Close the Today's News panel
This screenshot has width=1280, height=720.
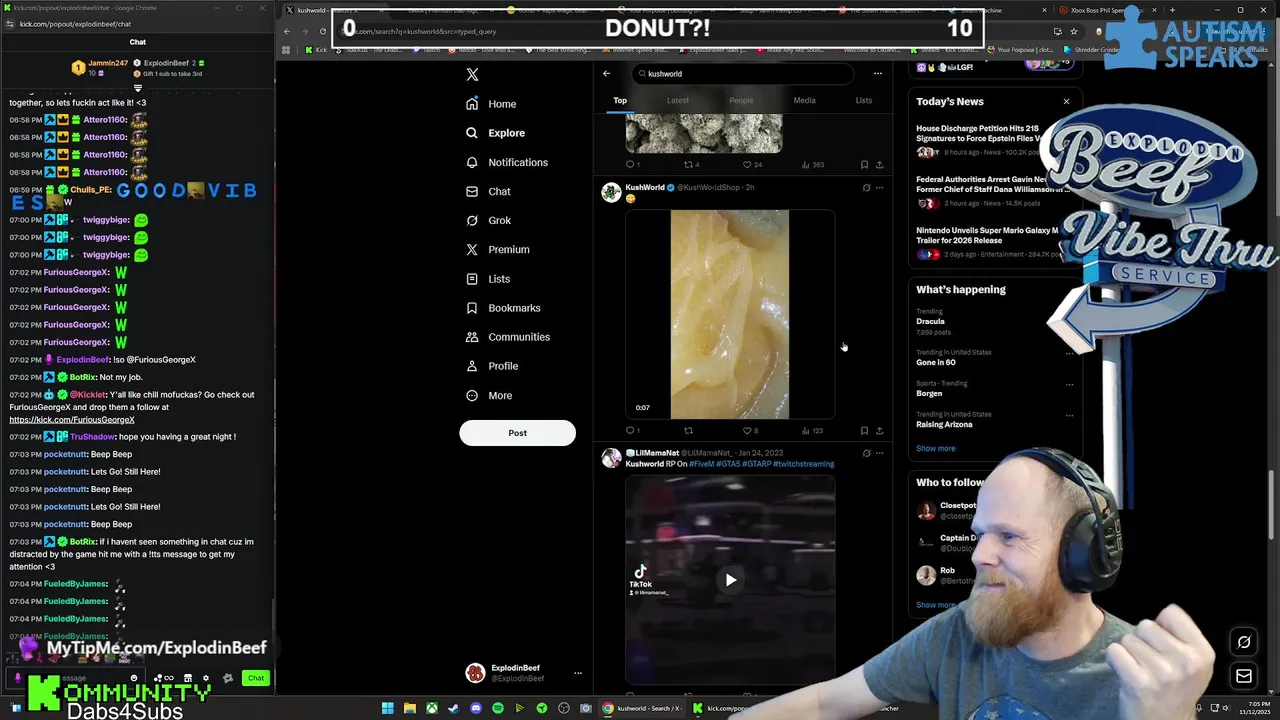(1066, 101)
